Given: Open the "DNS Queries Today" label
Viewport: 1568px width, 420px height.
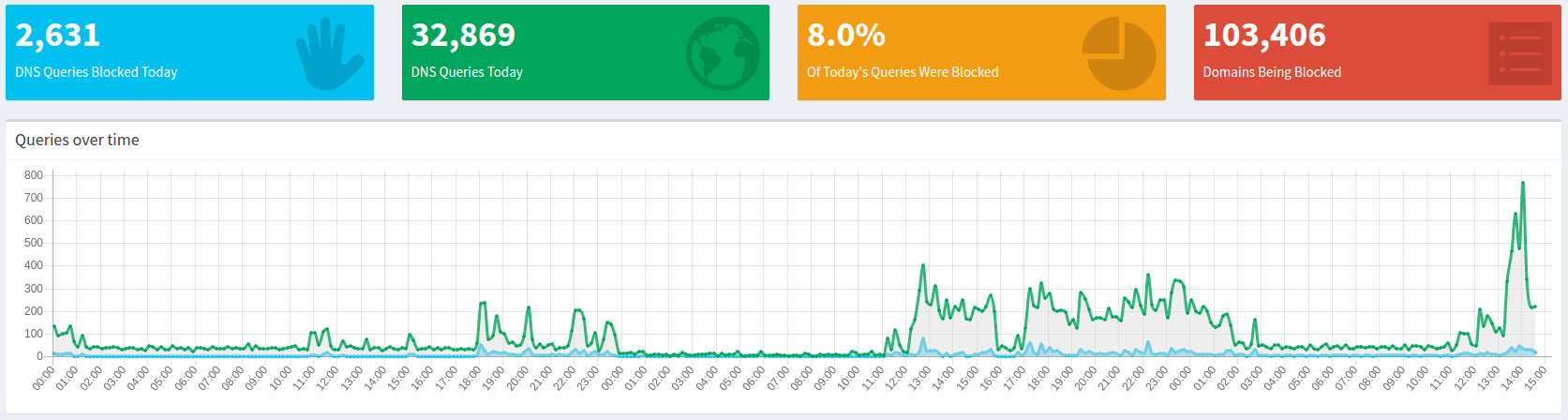Looking at the screenshot, I should point(467,72).
